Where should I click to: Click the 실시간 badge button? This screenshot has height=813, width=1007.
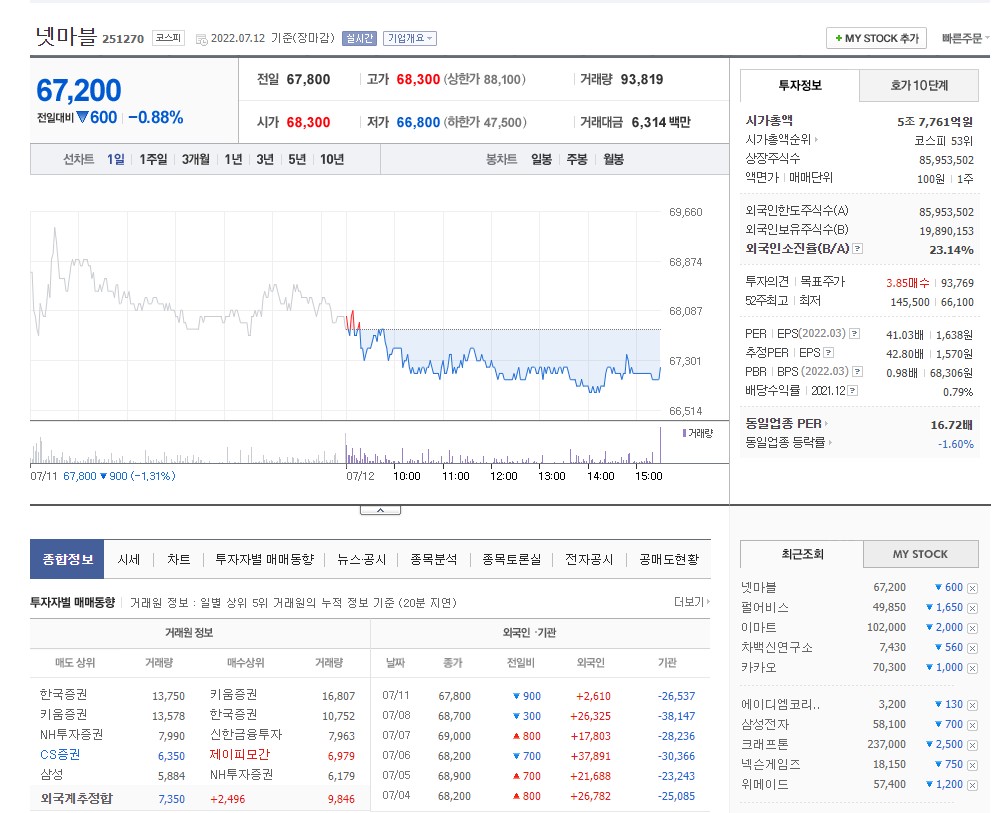tap(359, 39)
